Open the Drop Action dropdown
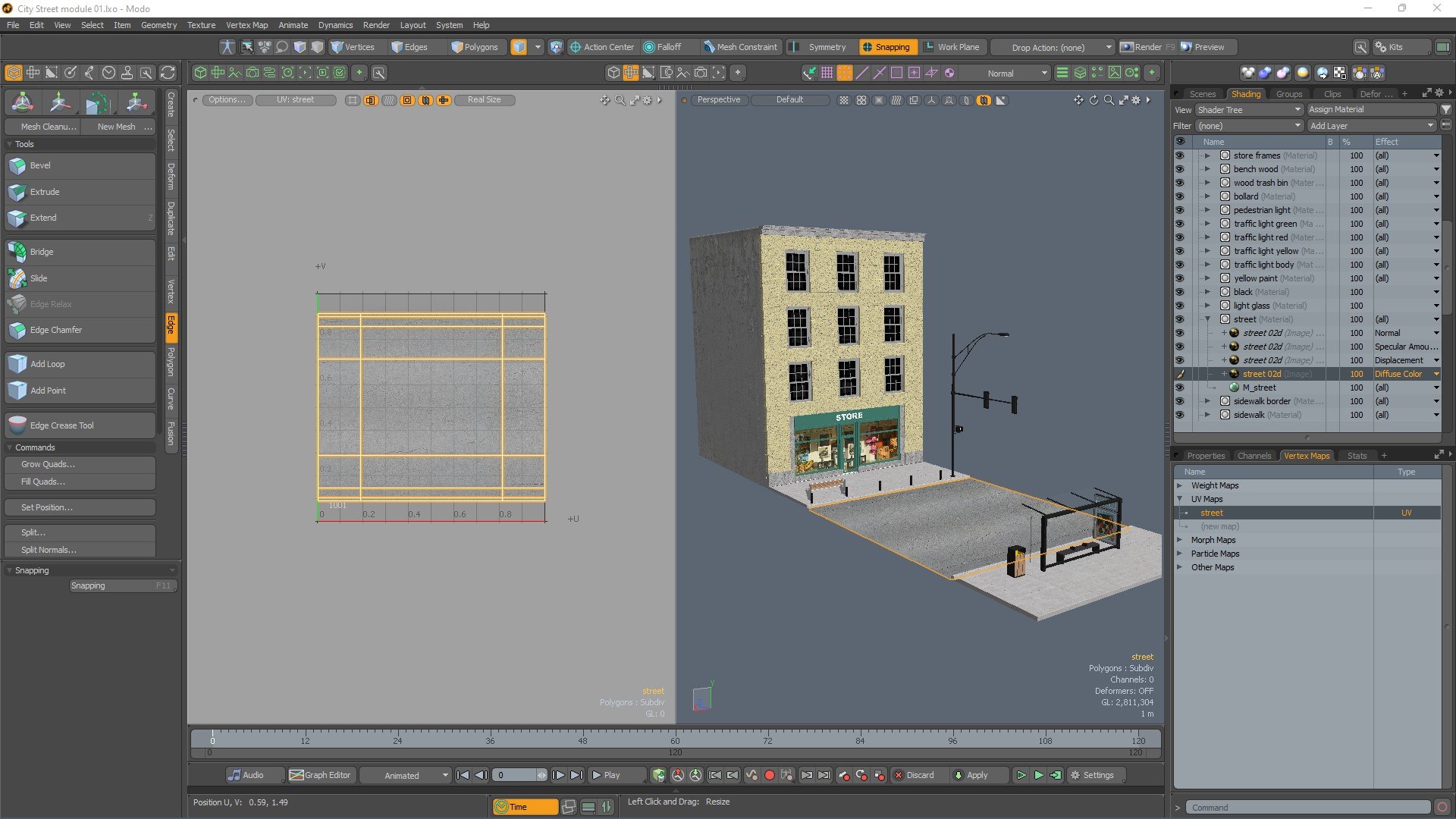Viewport: 1456px width, 819px height. point(1053,47)
